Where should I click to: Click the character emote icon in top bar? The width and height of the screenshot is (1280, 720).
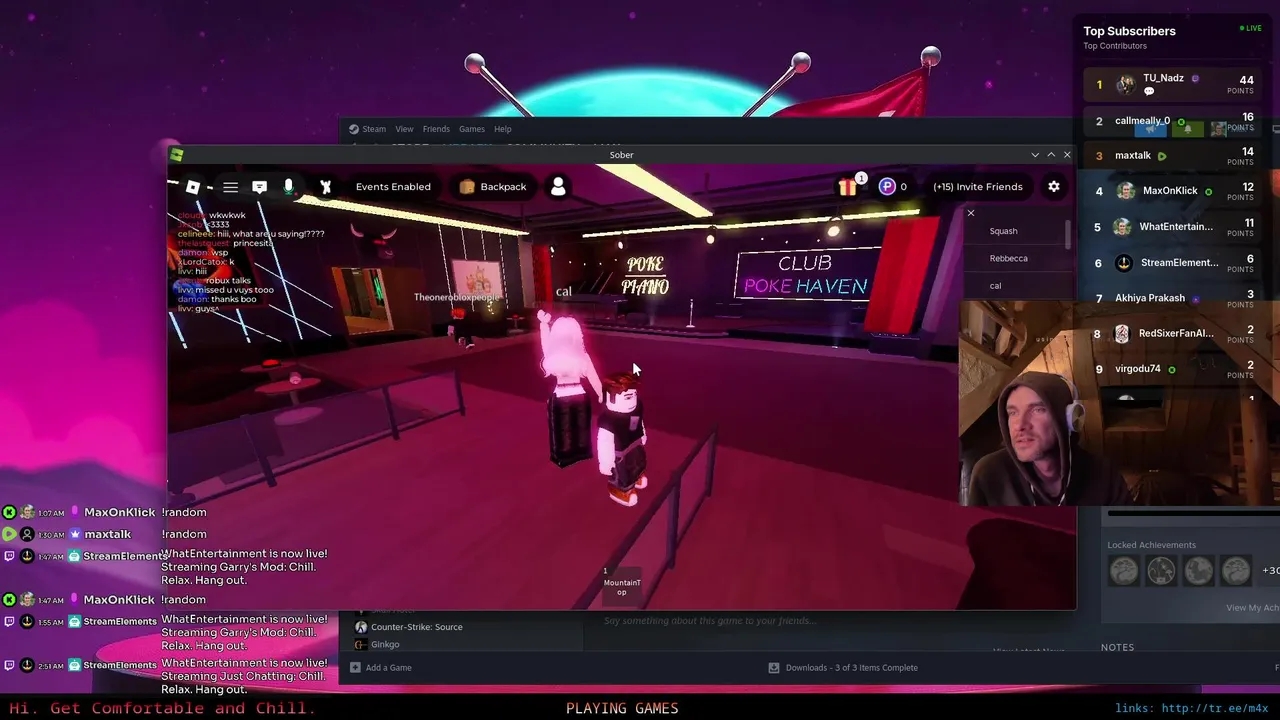pos(325,187)
